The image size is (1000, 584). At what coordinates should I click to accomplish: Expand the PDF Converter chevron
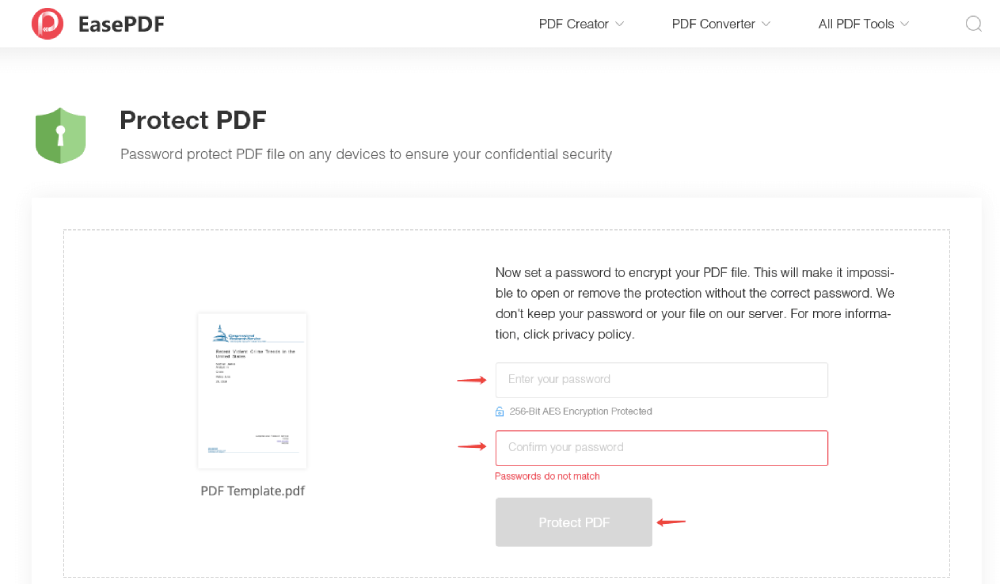pos(766,24)
